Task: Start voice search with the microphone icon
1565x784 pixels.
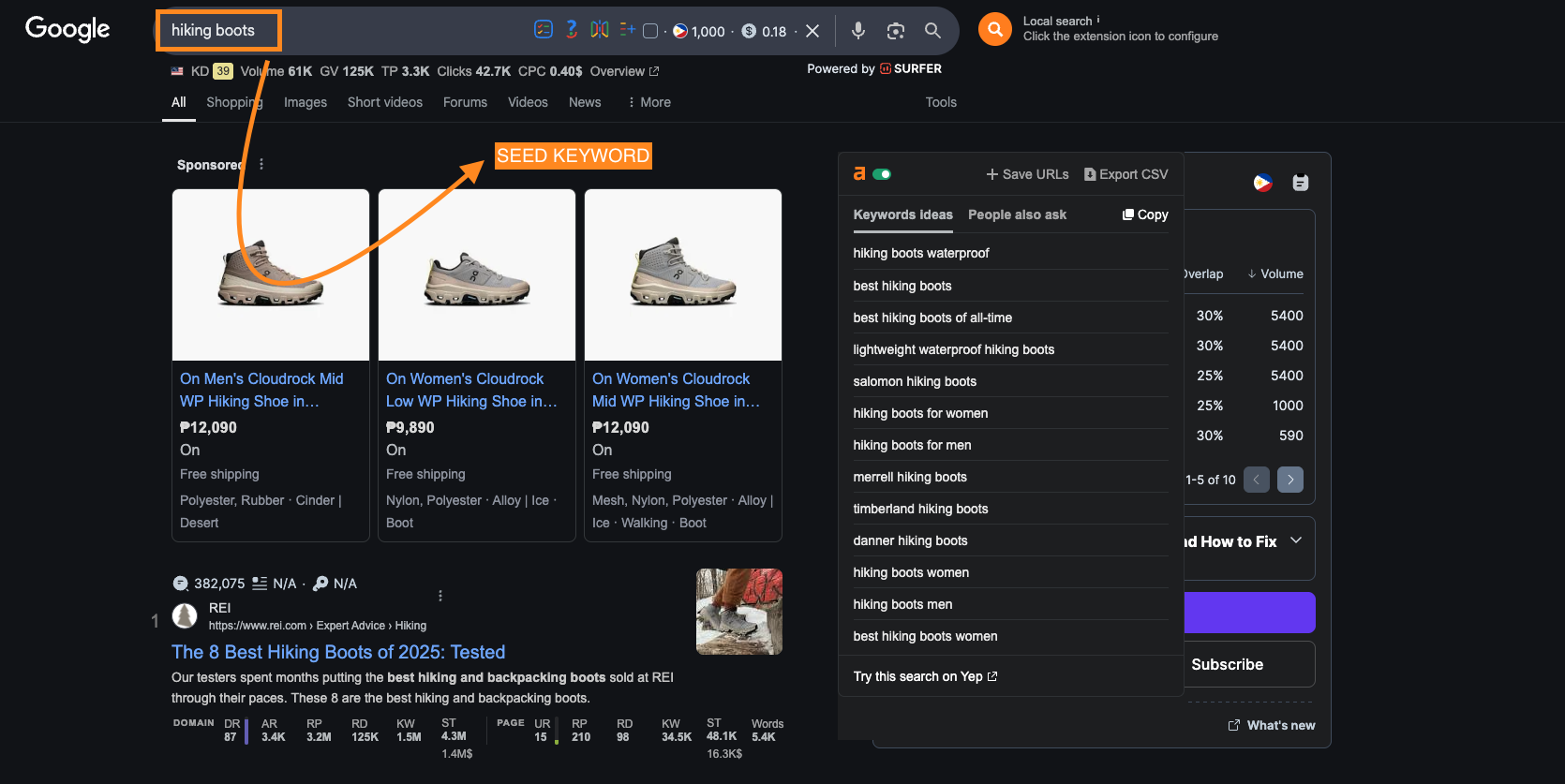Action: tap(857, 31)
